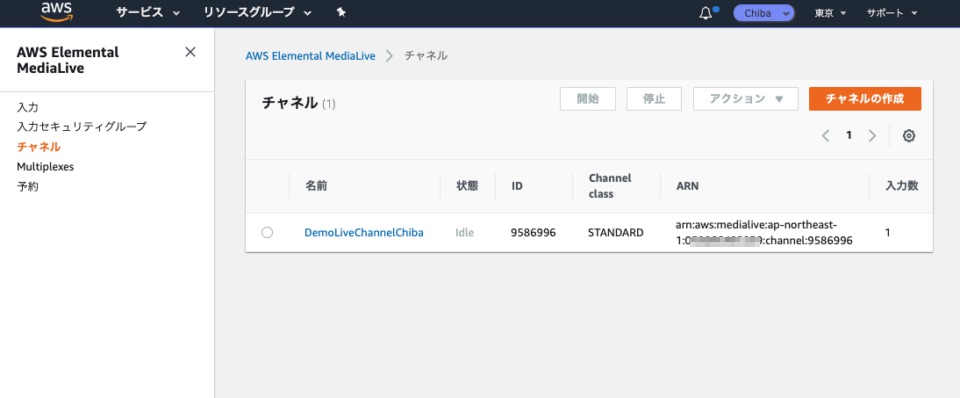Click the ARN column header

[x=687, y=186]
